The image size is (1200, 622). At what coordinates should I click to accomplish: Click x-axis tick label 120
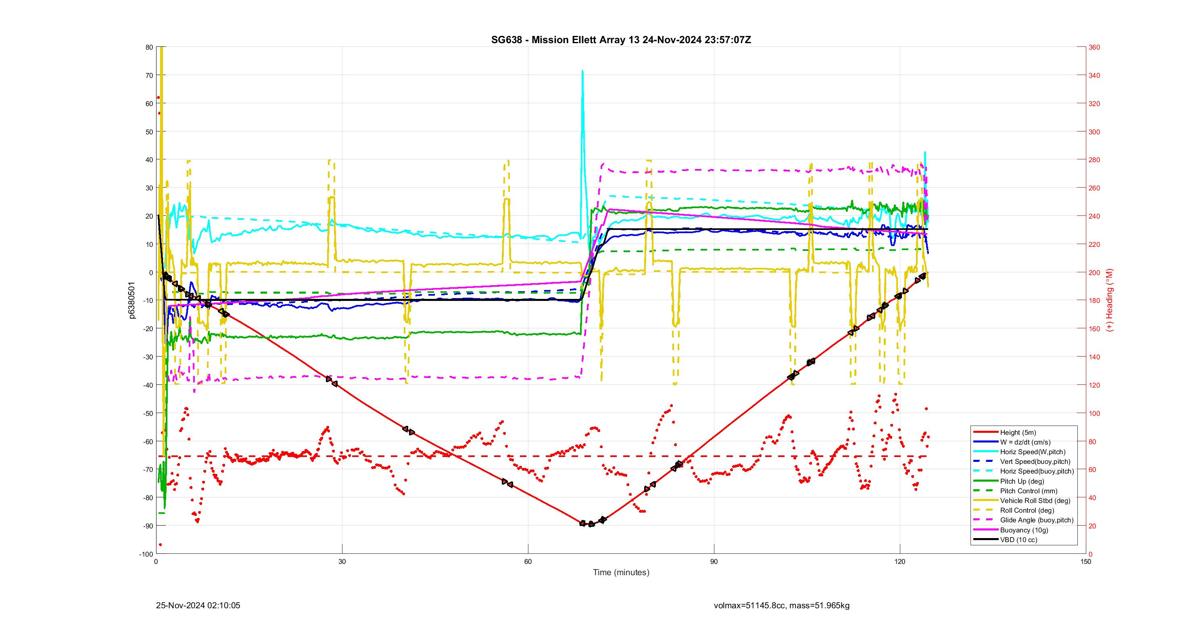(900, 562)
